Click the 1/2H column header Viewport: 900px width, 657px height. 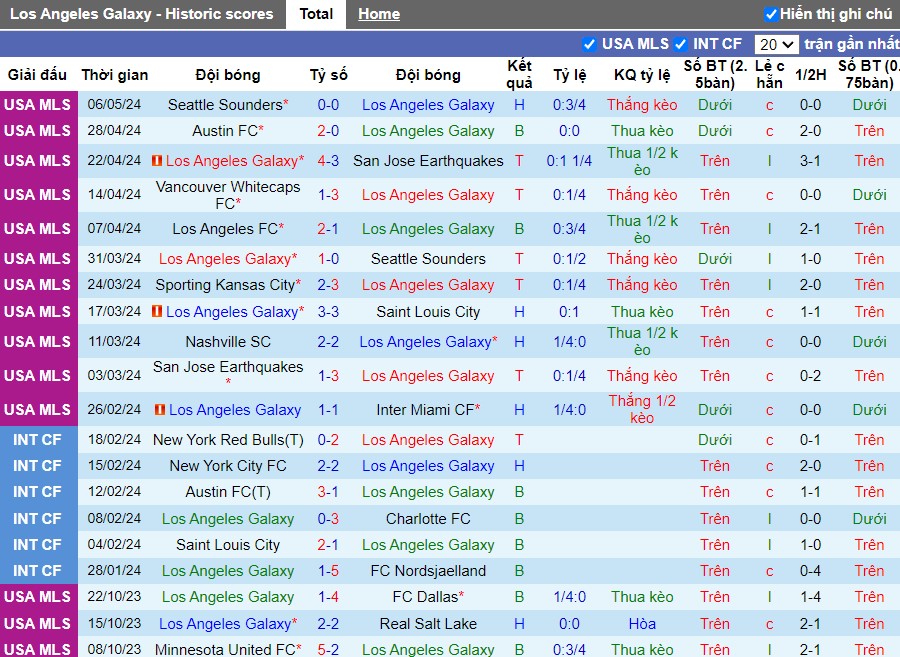[810, 75]
